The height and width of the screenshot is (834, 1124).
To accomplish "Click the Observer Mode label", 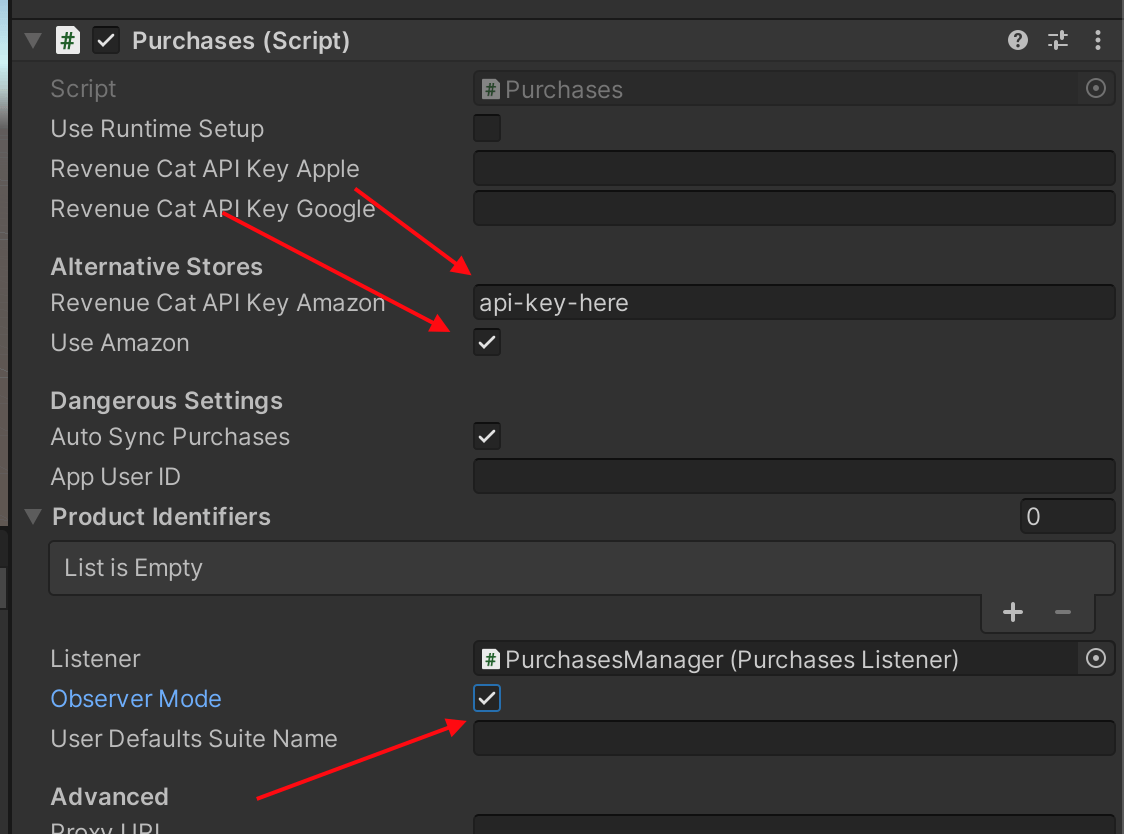I will click(x=136, y=699).
